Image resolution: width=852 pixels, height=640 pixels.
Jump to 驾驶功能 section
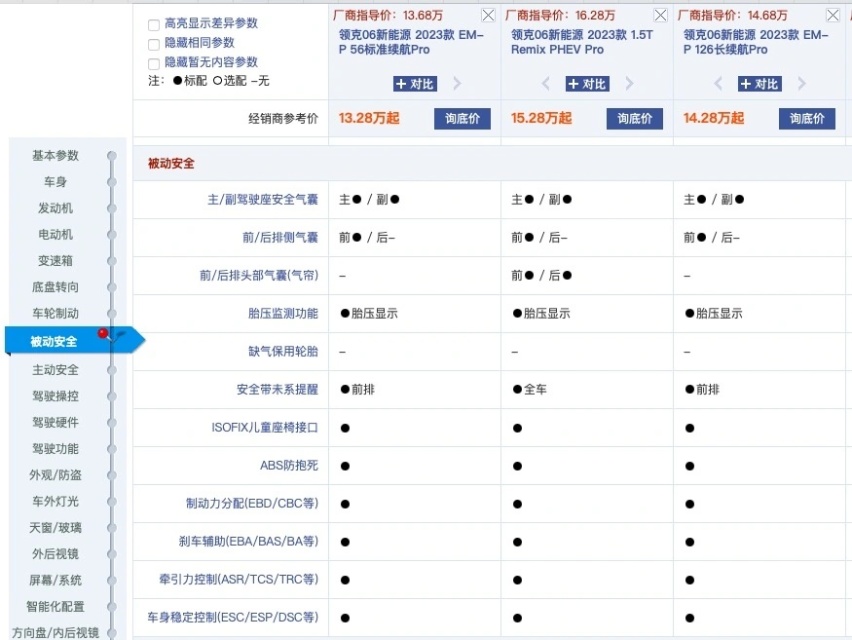[x=55, y=449]
